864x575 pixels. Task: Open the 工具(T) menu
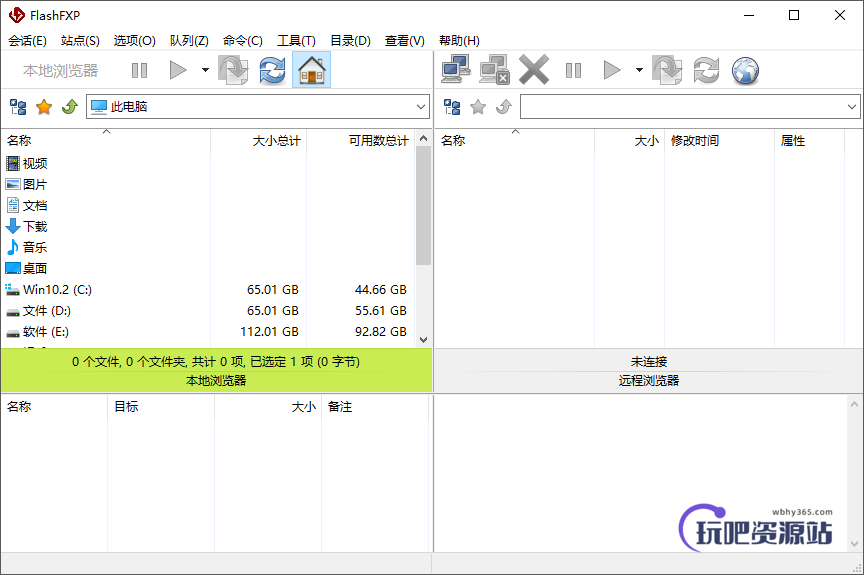[x=296, y=41]
